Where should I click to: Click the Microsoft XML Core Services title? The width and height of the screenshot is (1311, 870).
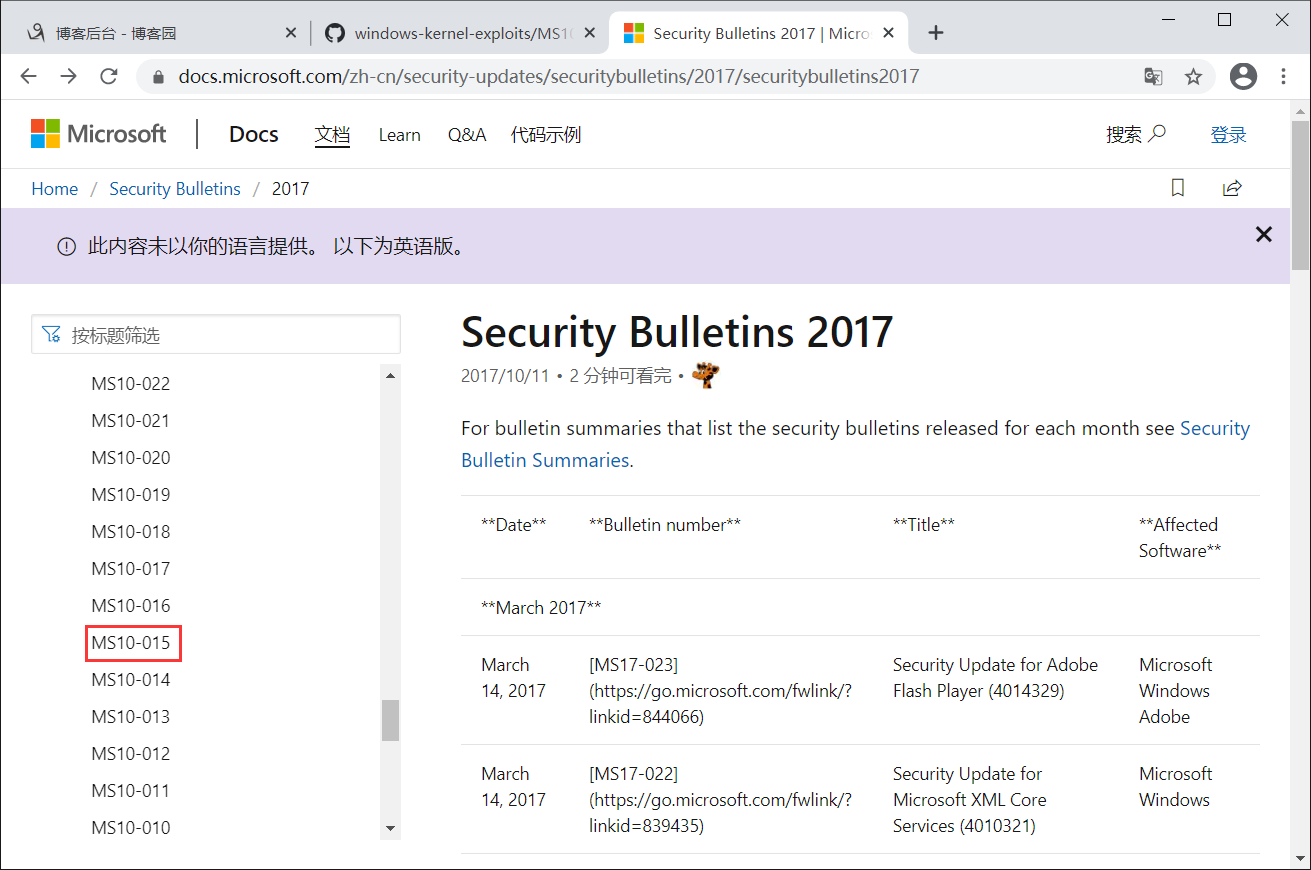tap(970, 800)
